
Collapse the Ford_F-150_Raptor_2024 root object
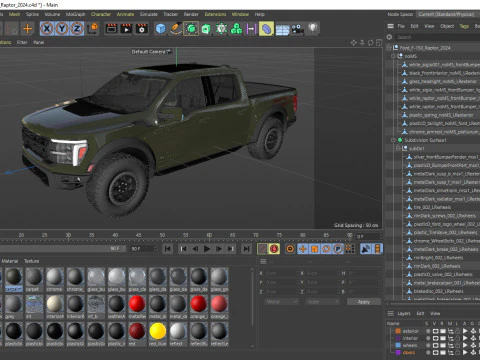click(388, 48)
